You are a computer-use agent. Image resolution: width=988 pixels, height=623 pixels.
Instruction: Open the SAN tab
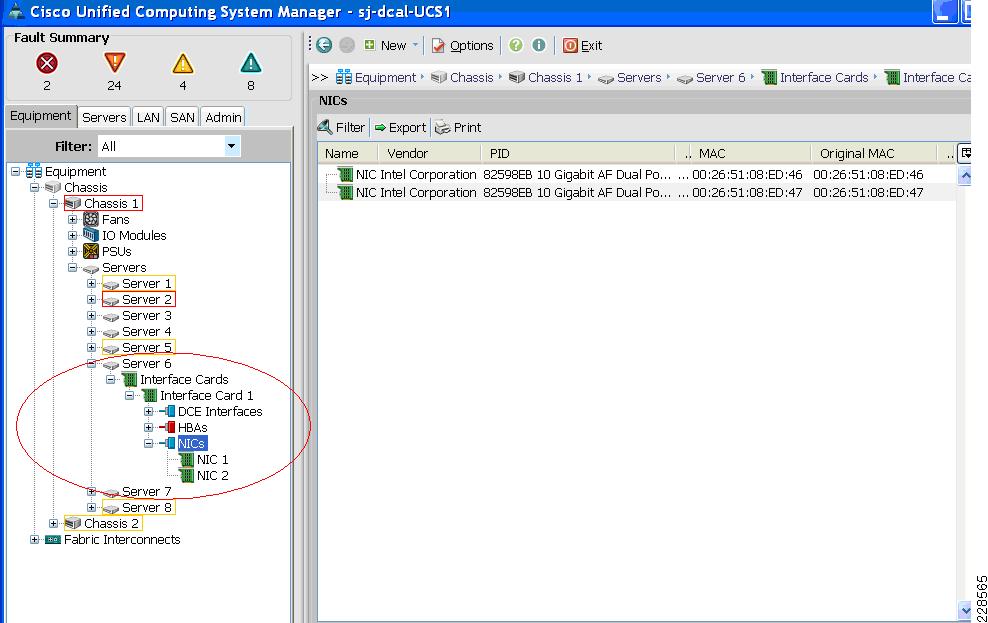182,117
